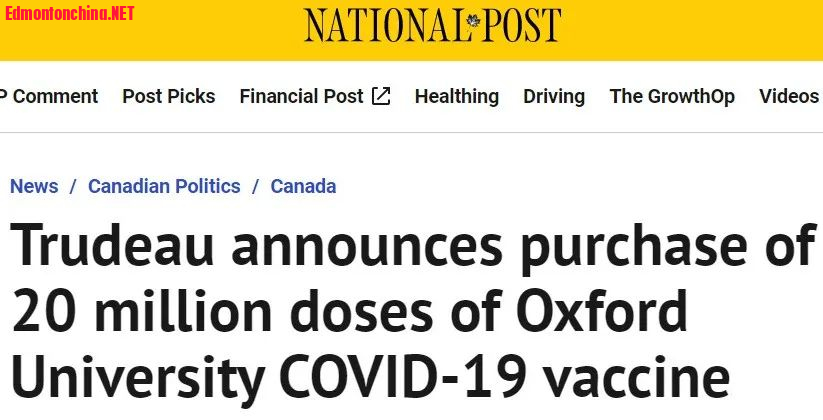
Task: Click slash separator before Canada breadcrumb
Action: pos(256,186)
